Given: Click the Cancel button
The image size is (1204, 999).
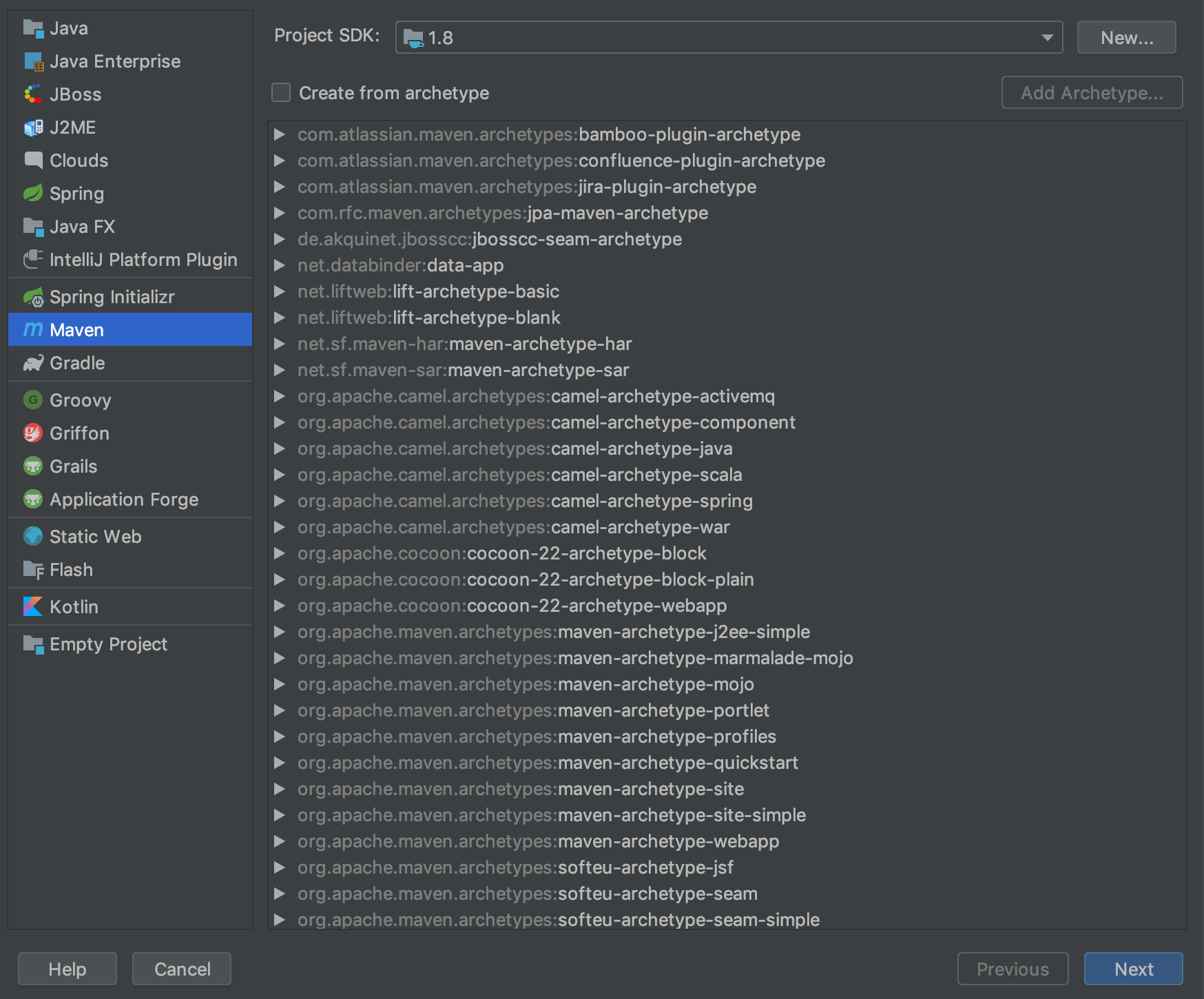Looking at the screenshot, I should 182,969.
